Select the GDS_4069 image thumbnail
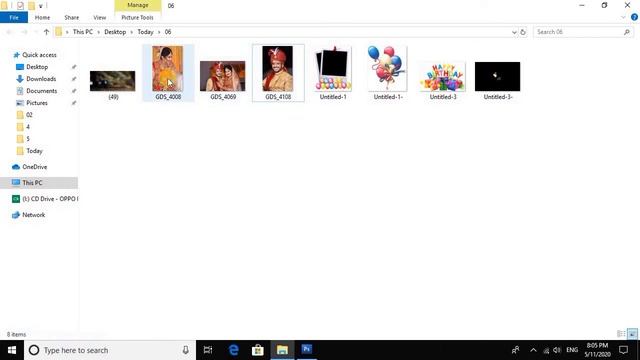Viewport: 640px width, 360px height. tap(222, 76)
